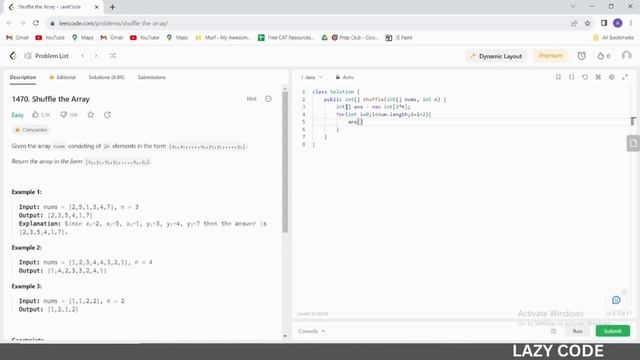
Task: Expand the Companies tag
Action: [x=31, y=130]
